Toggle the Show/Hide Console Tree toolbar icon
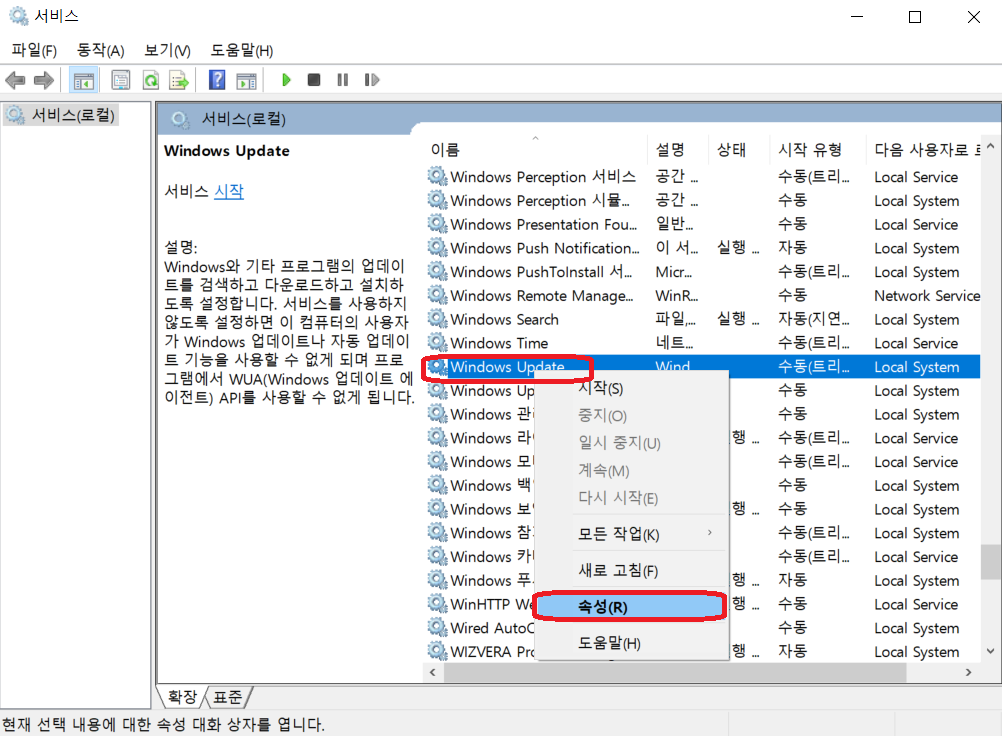The height and width of the screenshot is (736, 1002). pyautogui.click(x=84, y=80)
